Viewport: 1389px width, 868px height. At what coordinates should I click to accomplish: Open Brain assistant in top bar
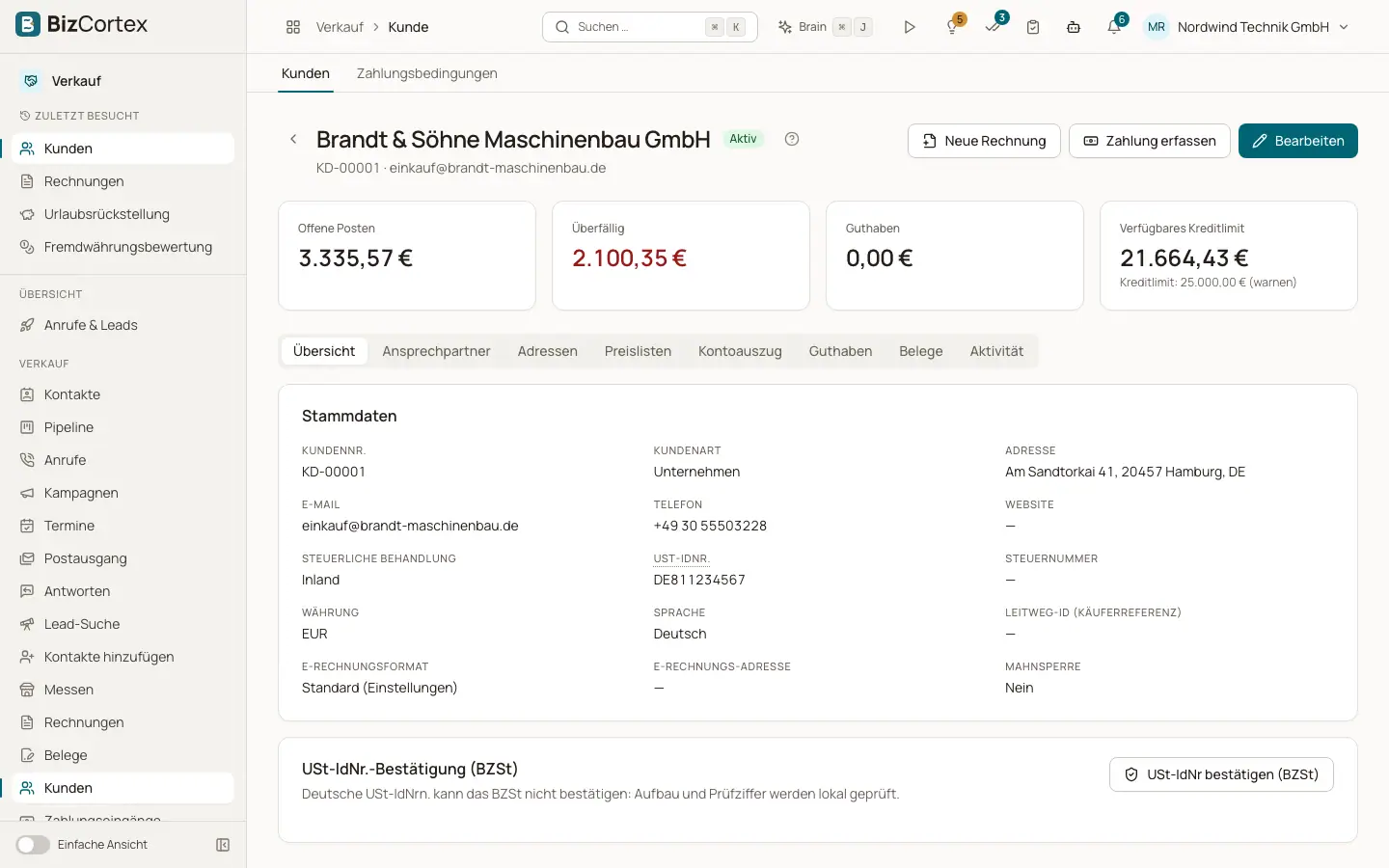click(826, 27)
